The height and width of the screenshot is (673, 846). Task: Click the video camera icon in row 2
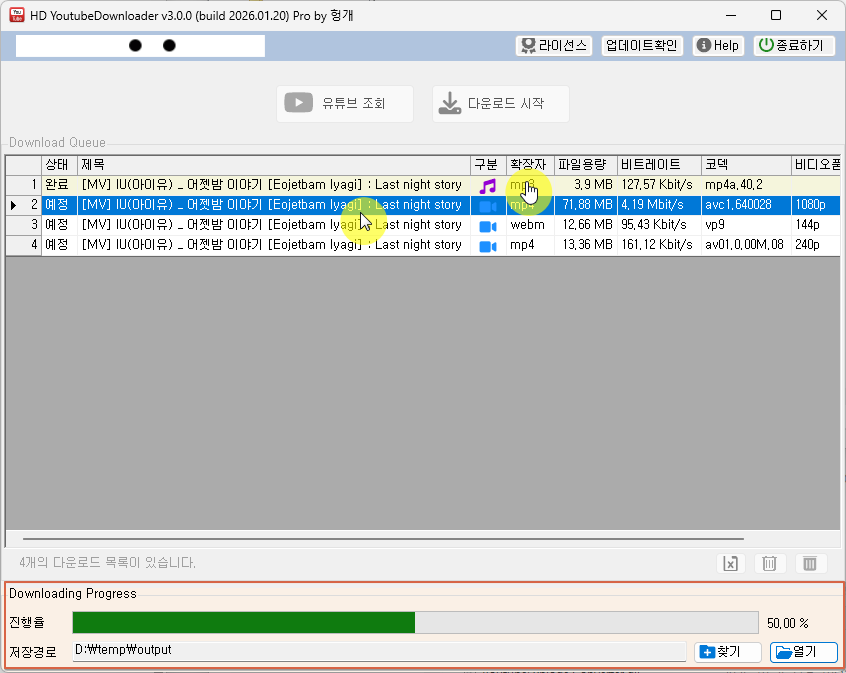point(488,206)
